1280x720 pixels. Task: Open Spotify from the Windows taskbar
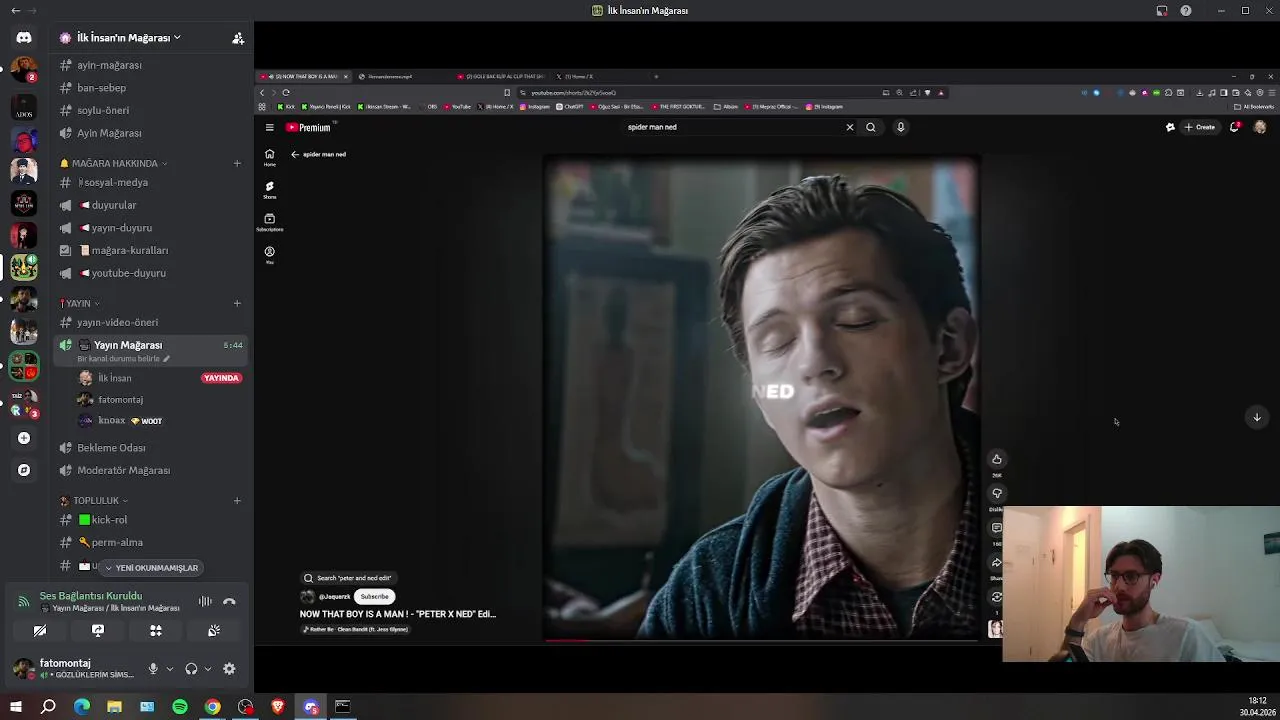pos(180,707)
